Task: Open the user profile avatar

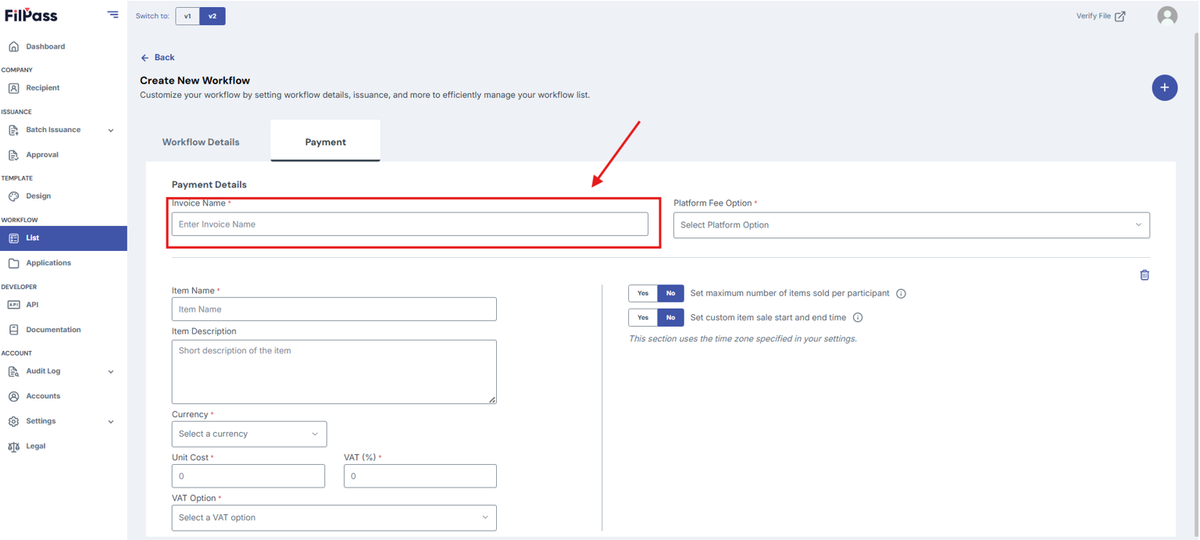Action: coord(1167,16)
